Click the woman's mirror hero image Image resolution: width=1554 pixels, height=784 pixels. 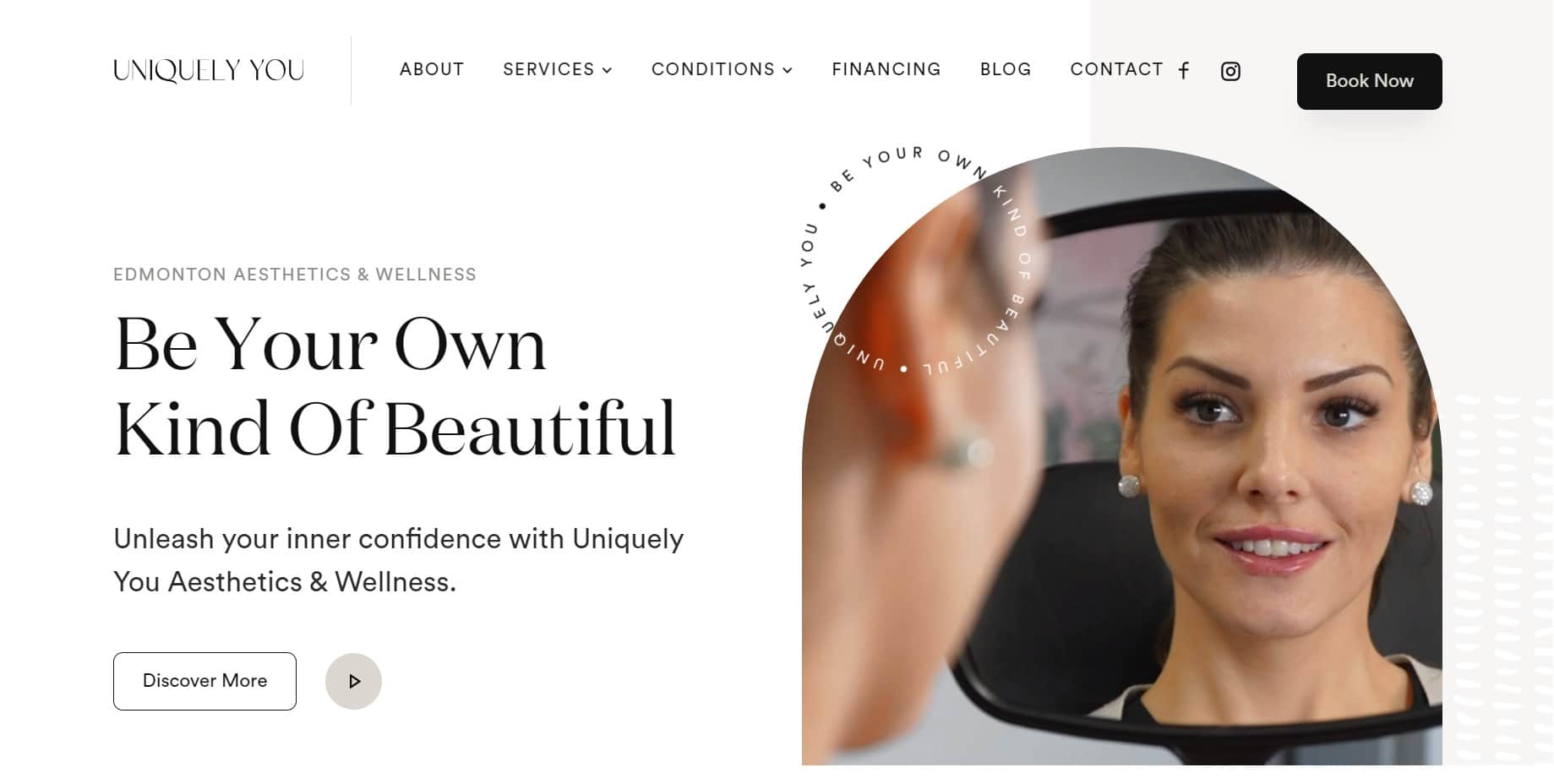point(1121,456)
